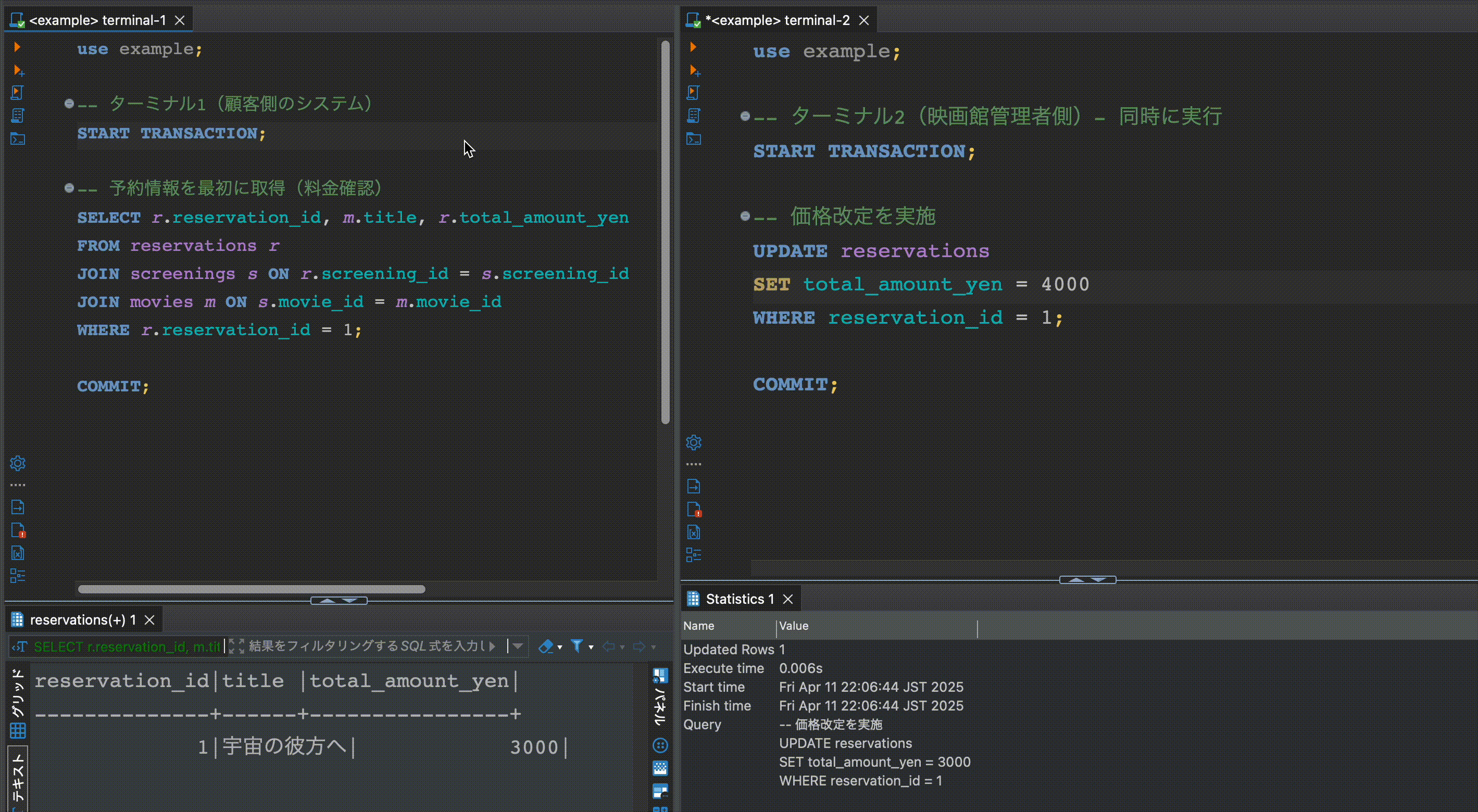Execute statement in new tab in terminal-2
This screenshot has height=812, width=1478.
click(694, 71)
